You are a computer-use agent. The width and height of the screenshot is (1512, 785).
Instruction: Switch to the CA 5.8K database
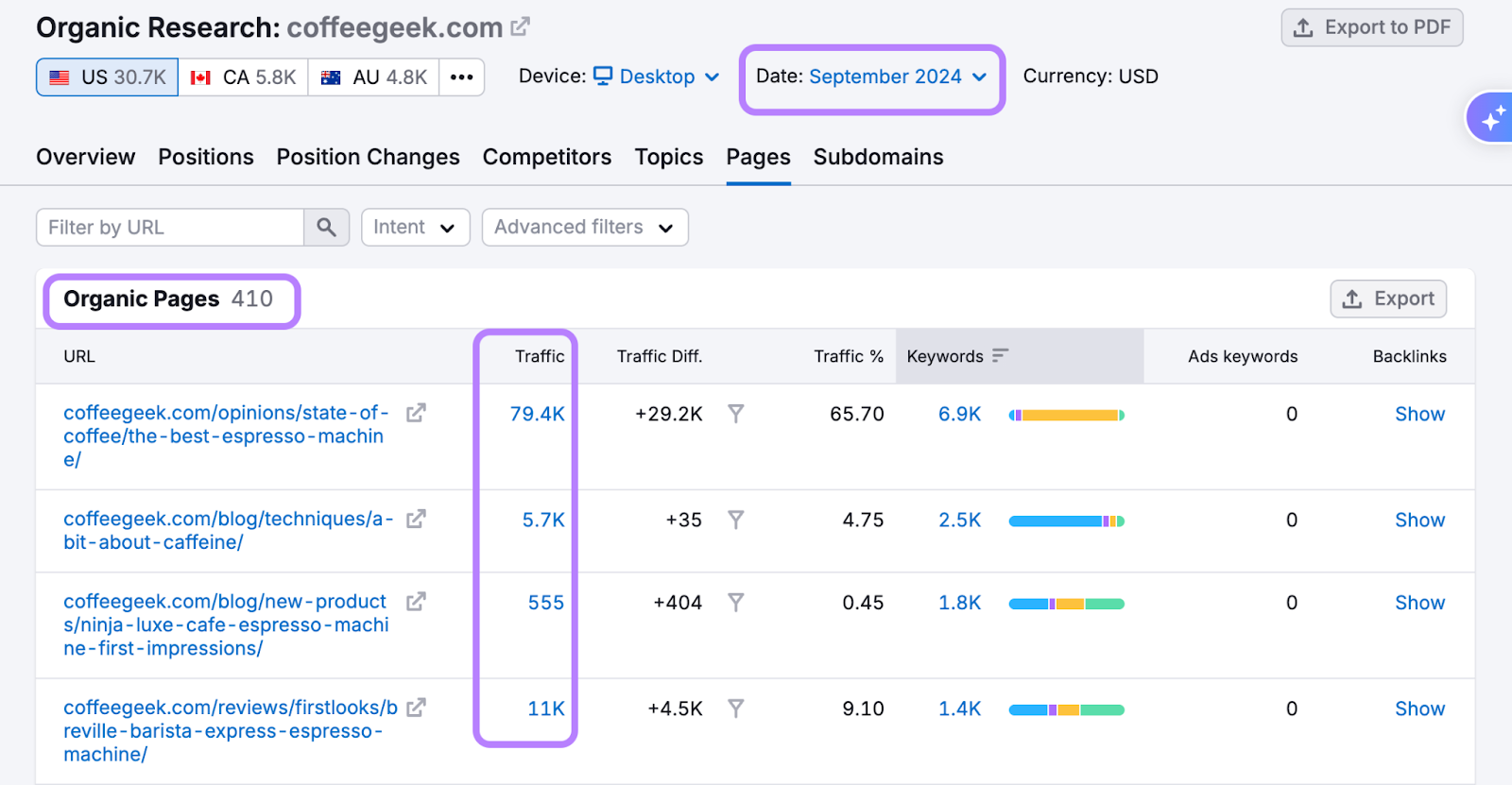[x=244, y=77]
